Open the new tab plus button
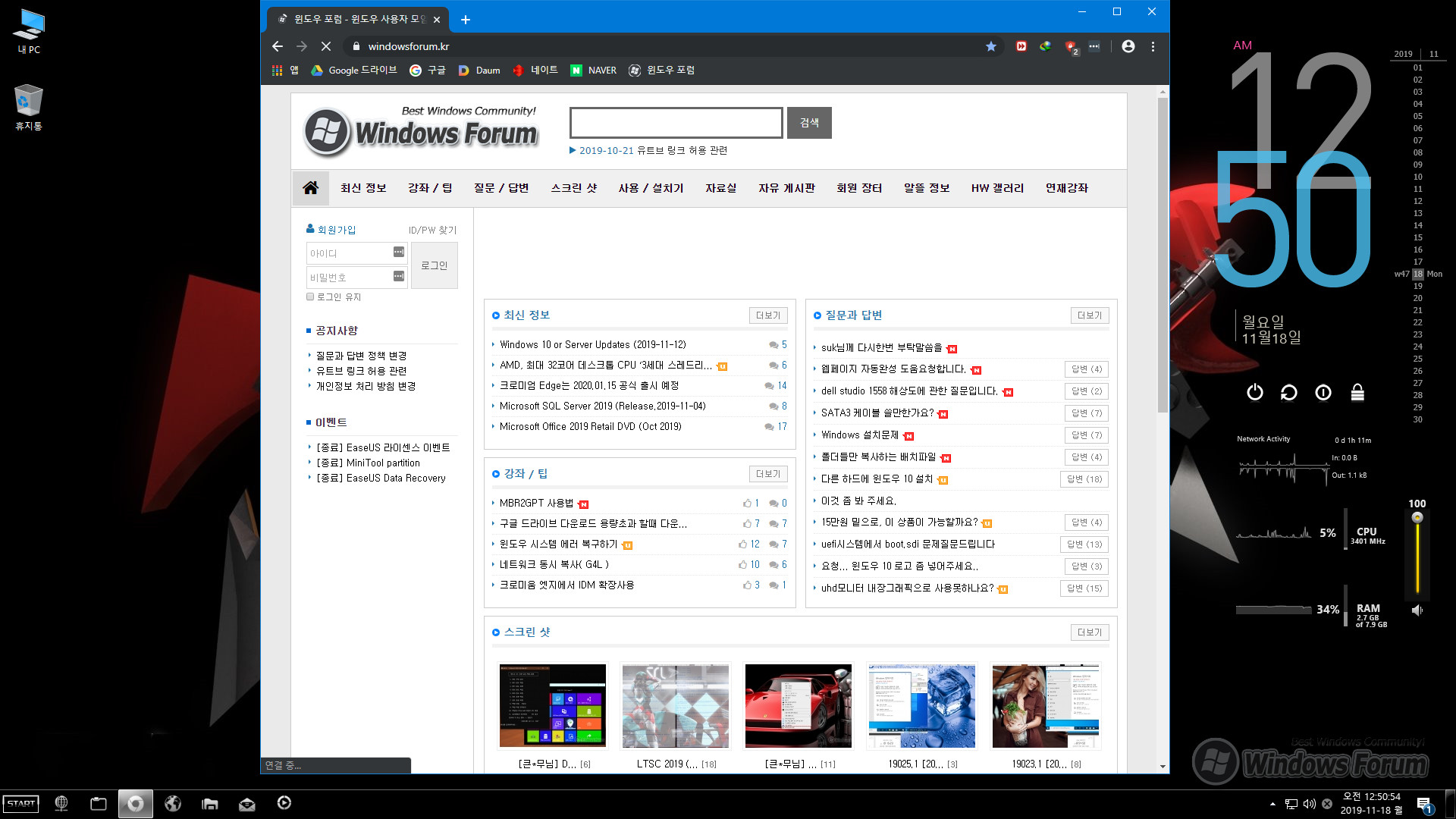Image resolution: width=1456 pixels, height=819 pixels. (x=466, y=20)
